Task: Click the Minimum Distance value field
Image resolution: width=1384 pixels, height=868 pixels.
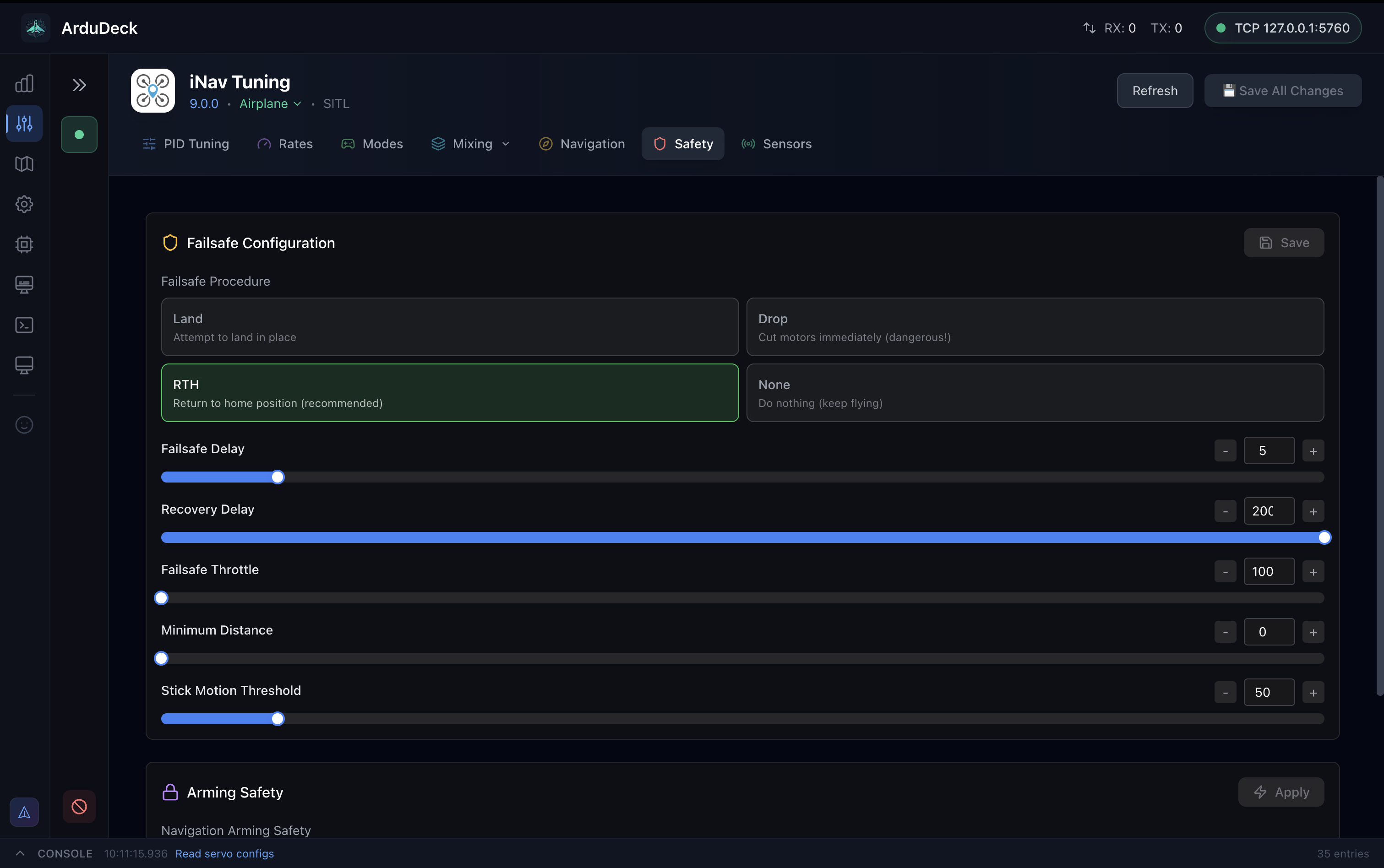Action: click(x=1269, y=631)
